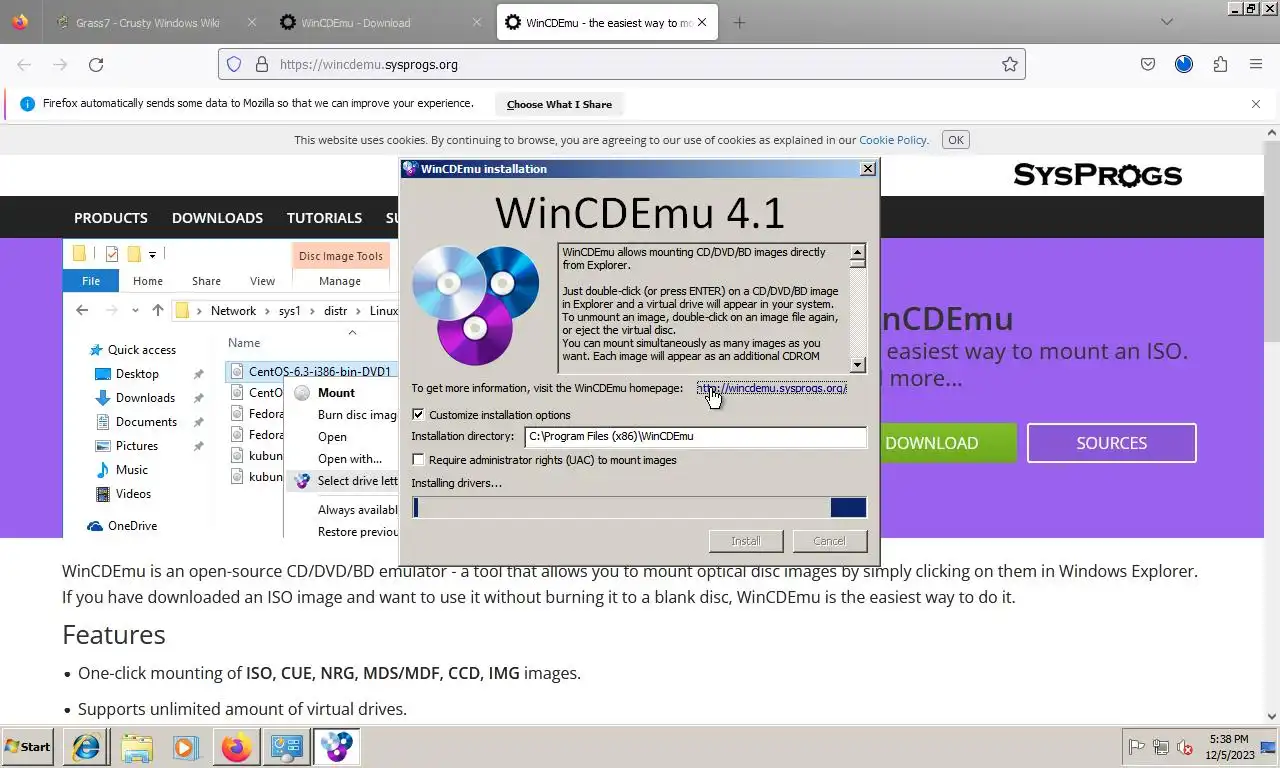Screen dimensions: 1280x768
Task: Open Internet Explorer from the taskbar
Action: (86, 747)
